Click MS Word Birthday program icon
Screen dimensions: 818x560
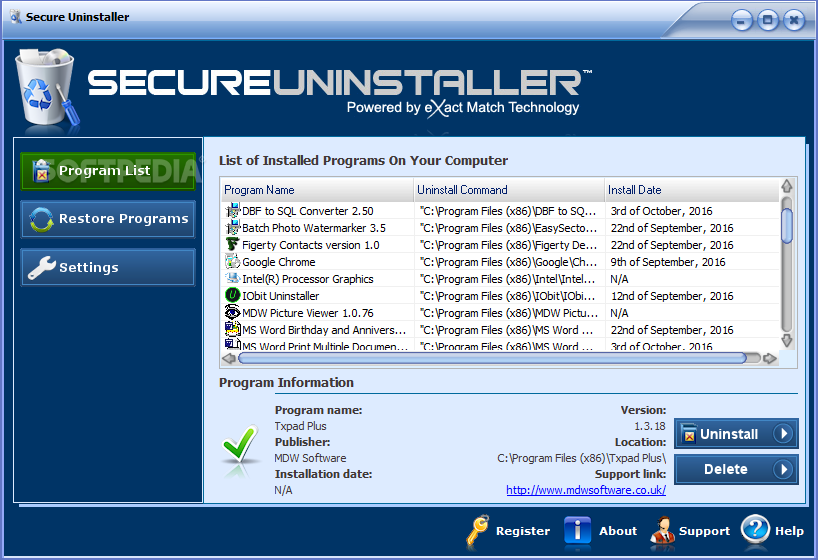click(x=232, y=329)
